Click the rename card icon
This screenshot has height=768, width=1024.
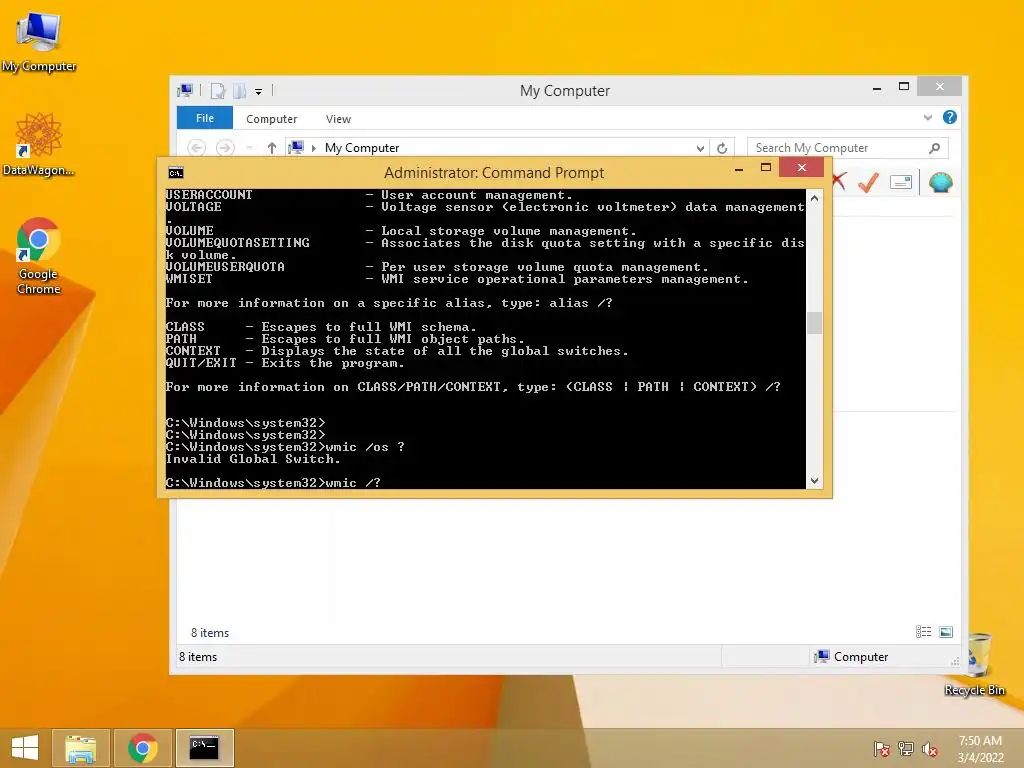(x=901, y=182)
